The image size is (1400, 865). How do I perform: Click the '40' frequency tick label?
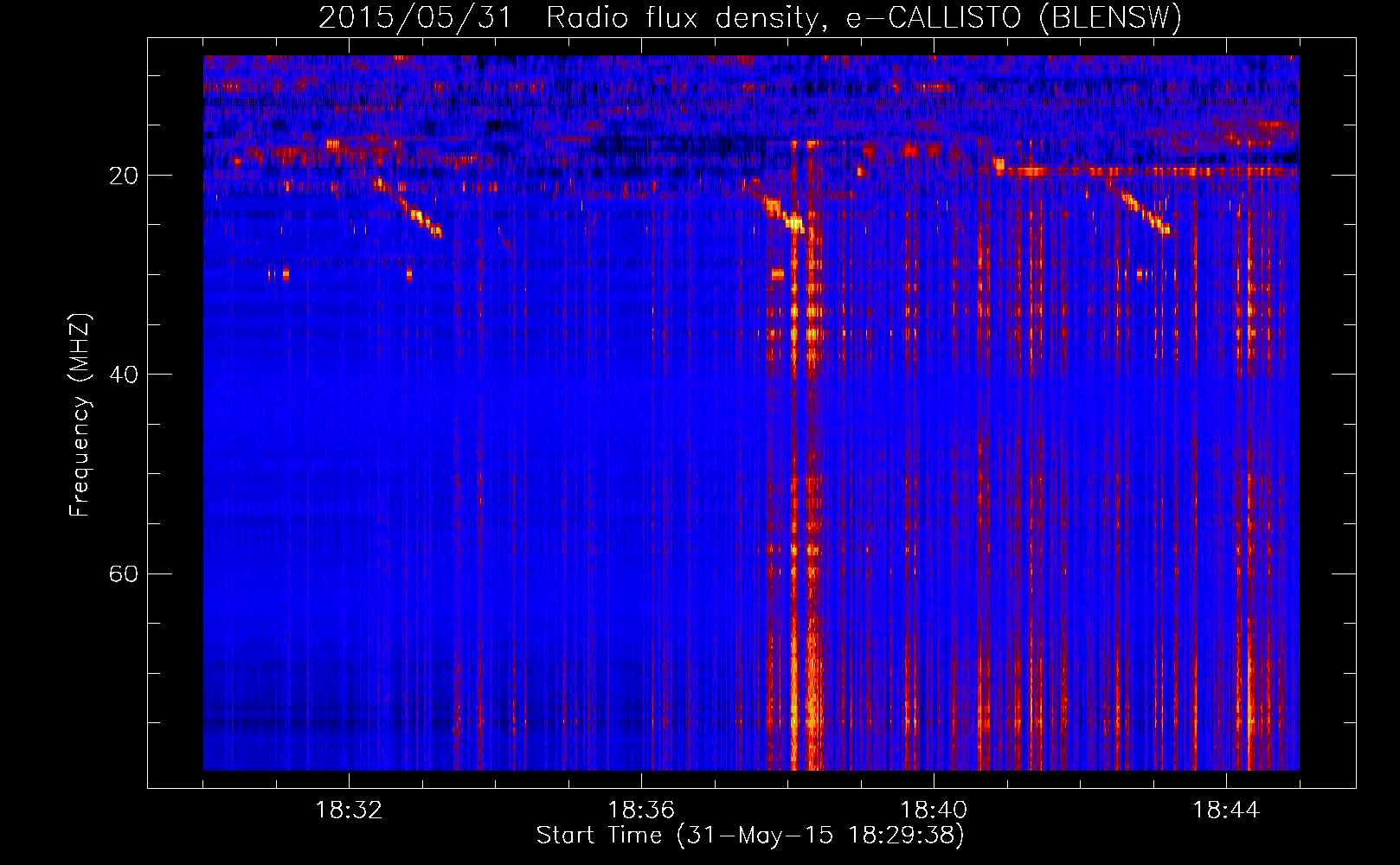pos(124,375)
